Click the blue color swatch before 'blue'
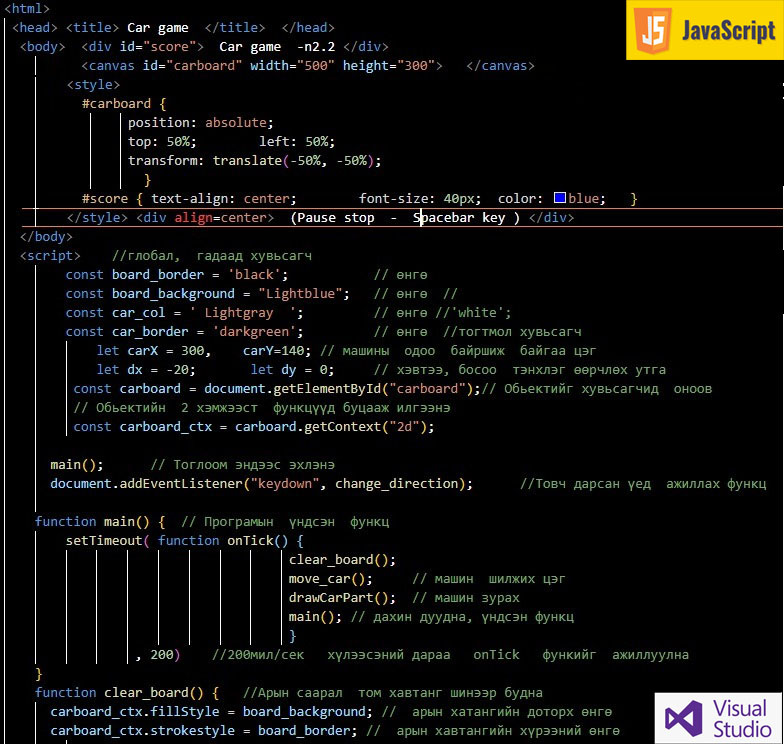 (560, 198)
